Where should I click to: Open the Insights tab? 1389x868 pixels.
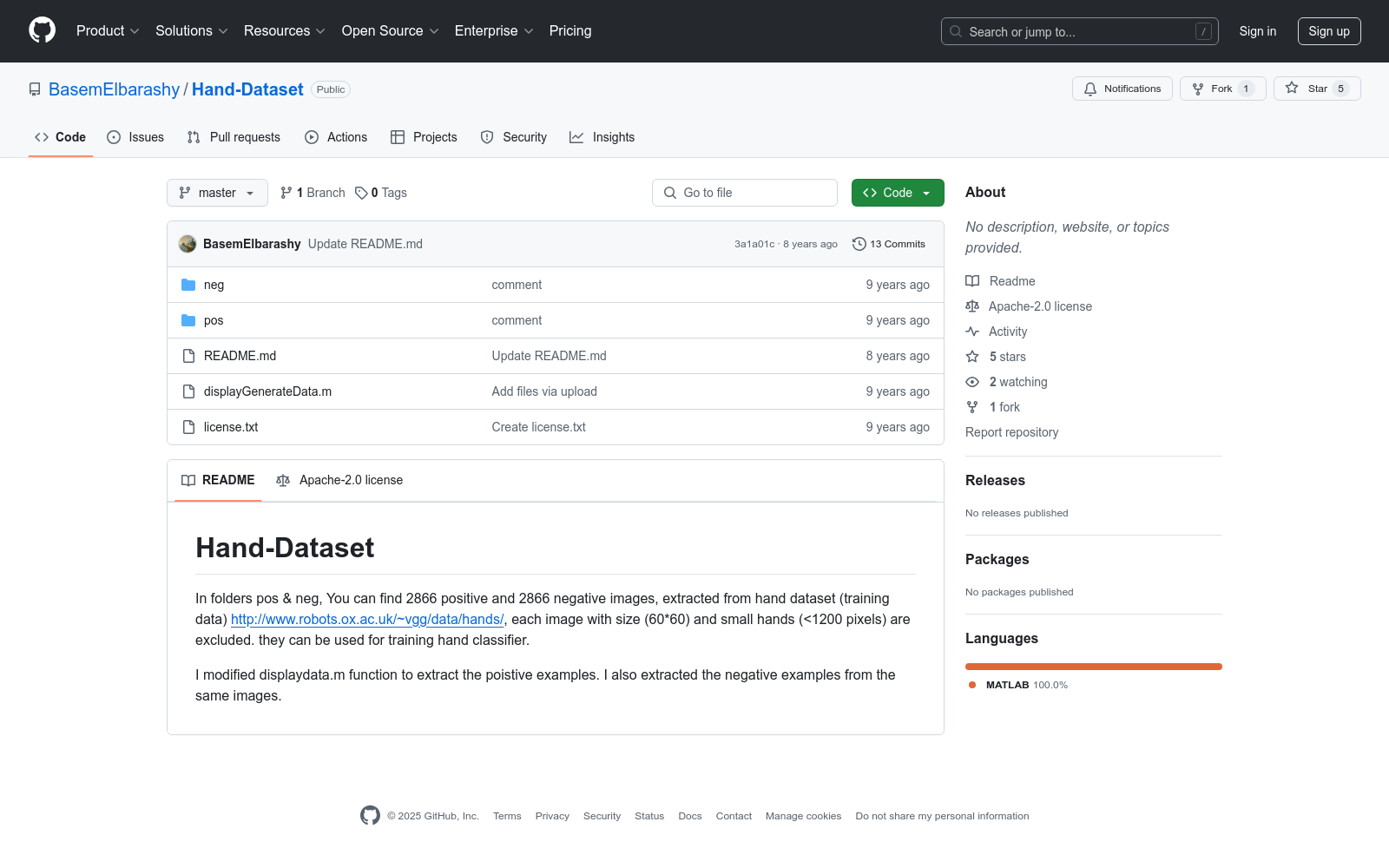pyautogui.click(x=602, y=137)
